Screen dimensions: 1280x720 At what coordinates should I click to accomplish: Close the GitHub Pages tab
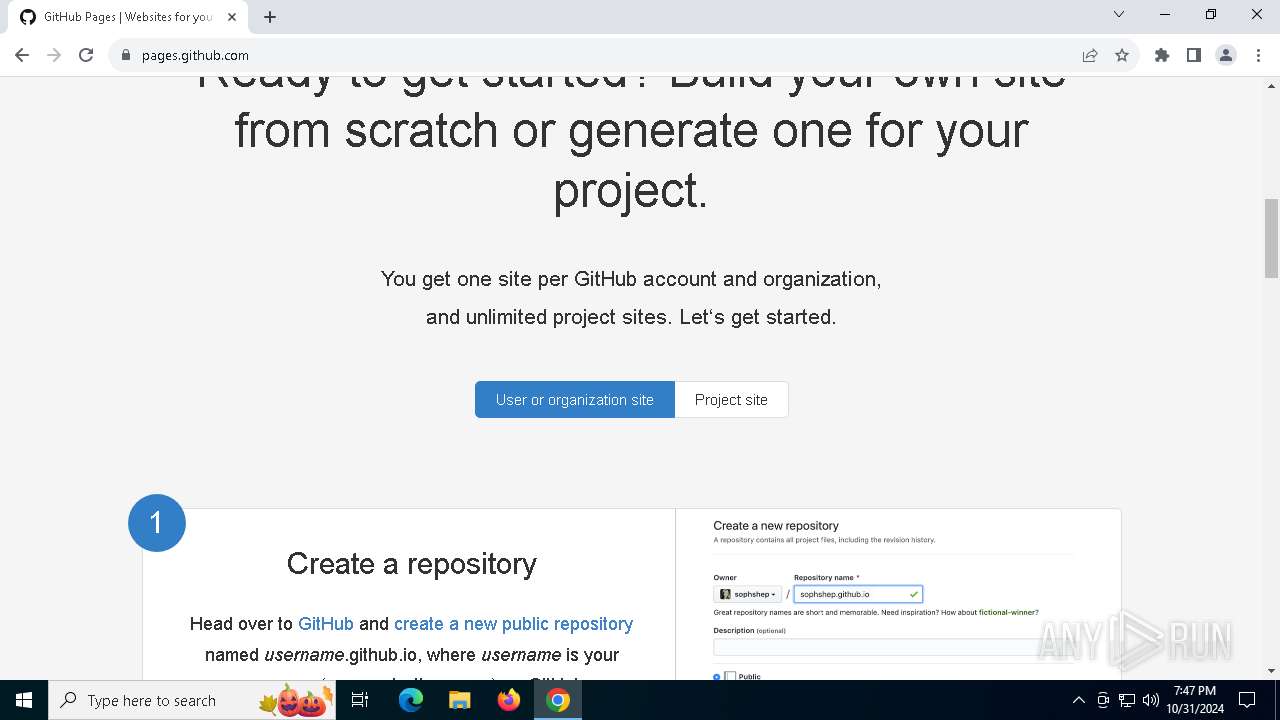pos(233,16)
